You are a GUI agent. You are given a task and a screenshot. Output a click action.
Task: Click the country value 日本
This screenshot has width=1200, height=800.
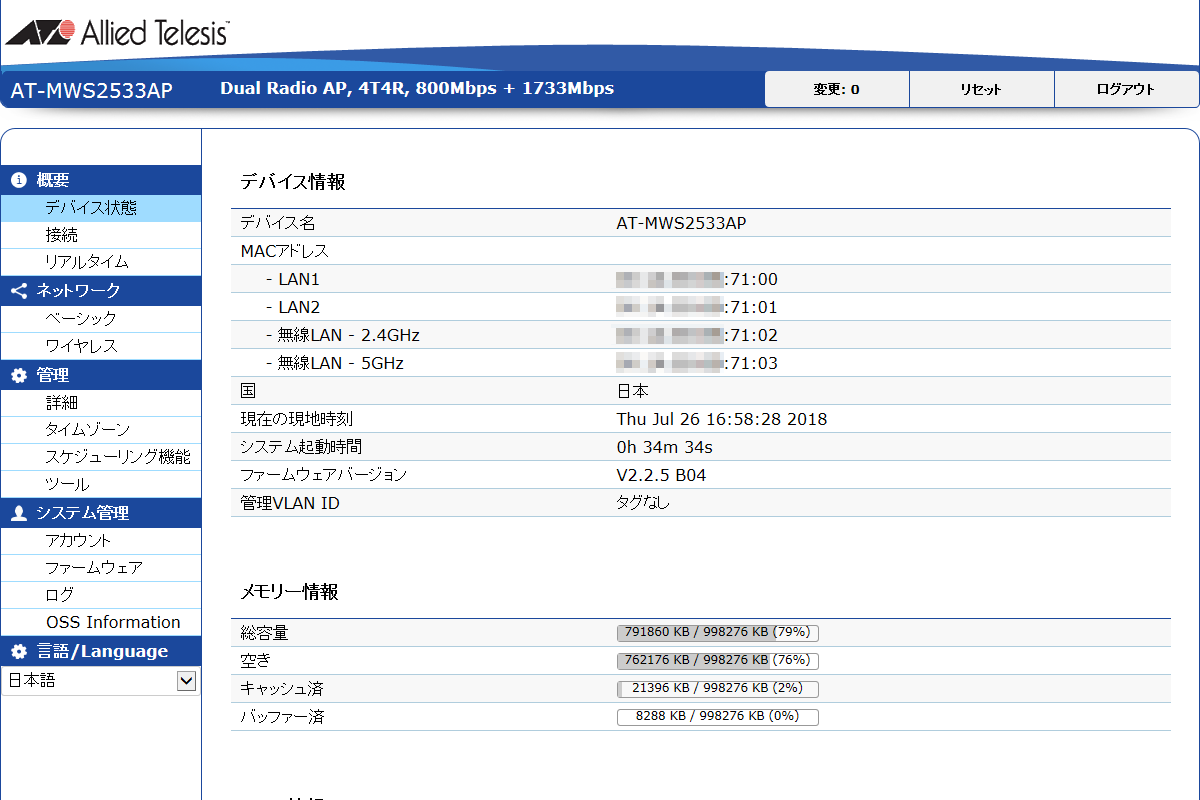pyautogui.click(x=633, y=391)
